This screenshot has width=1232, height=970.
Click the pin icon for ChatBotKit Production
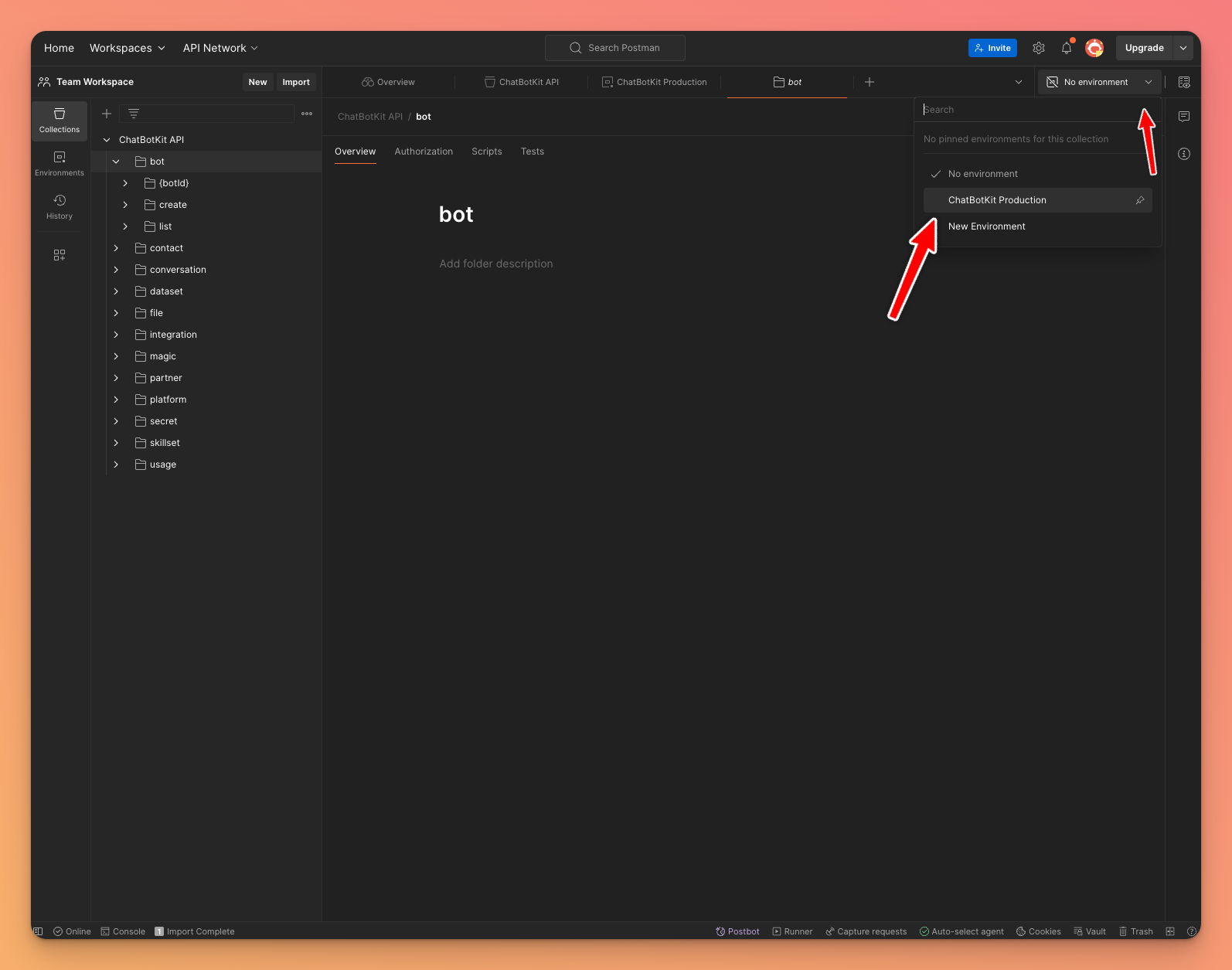click(x=1139, y=200)
